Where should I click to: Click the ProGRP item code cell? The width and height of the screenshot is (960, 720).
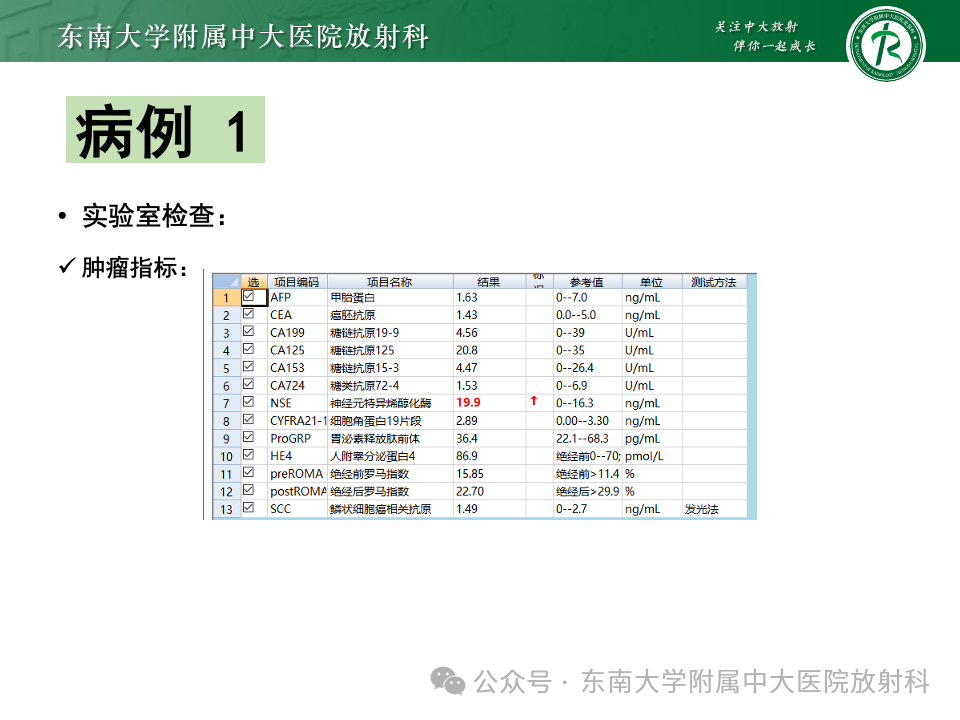click(297, 439)
